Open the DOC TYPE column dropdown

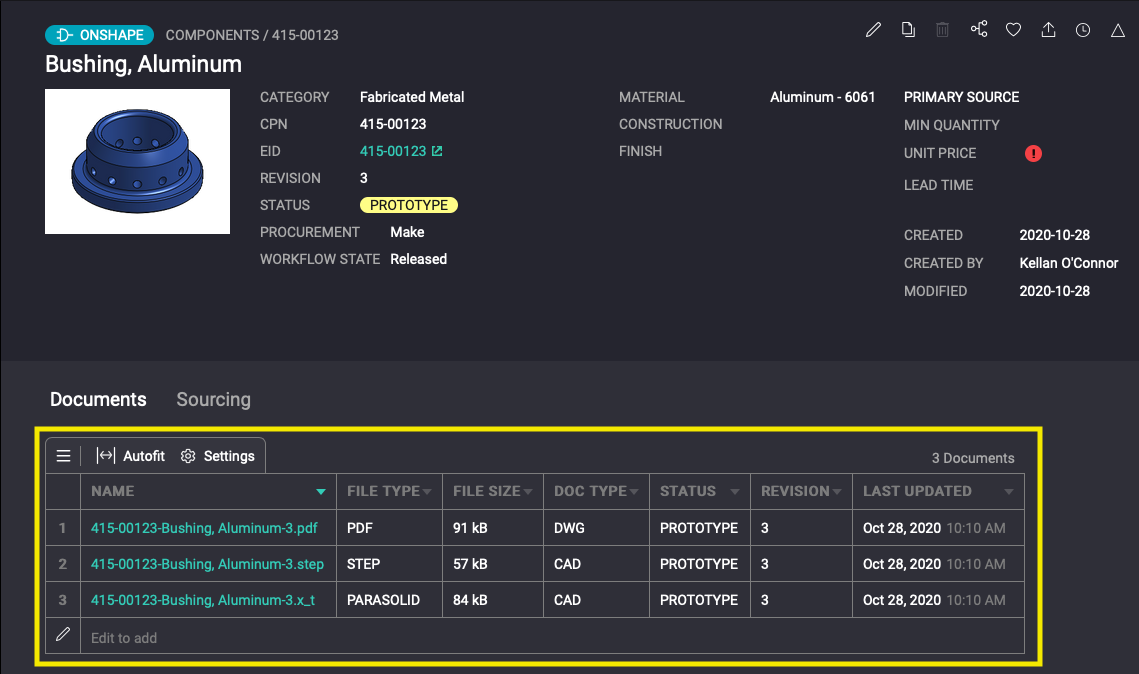(x=634, y=492)
